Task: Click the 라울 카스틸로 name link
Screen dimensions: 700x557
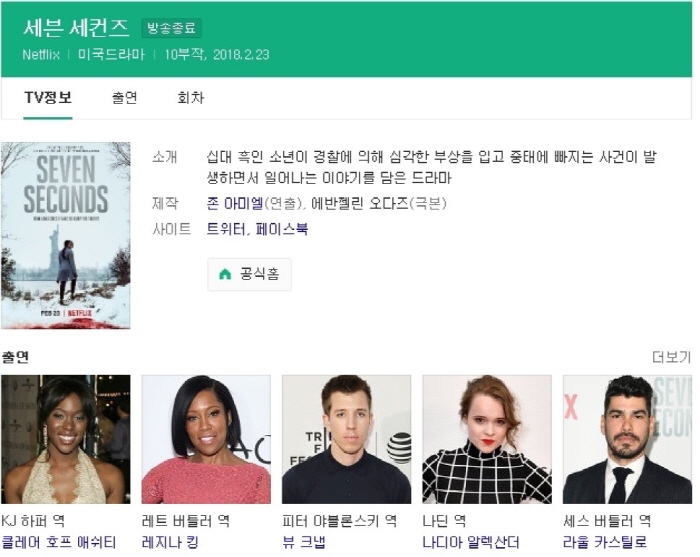Action: (x=604, y=542)
